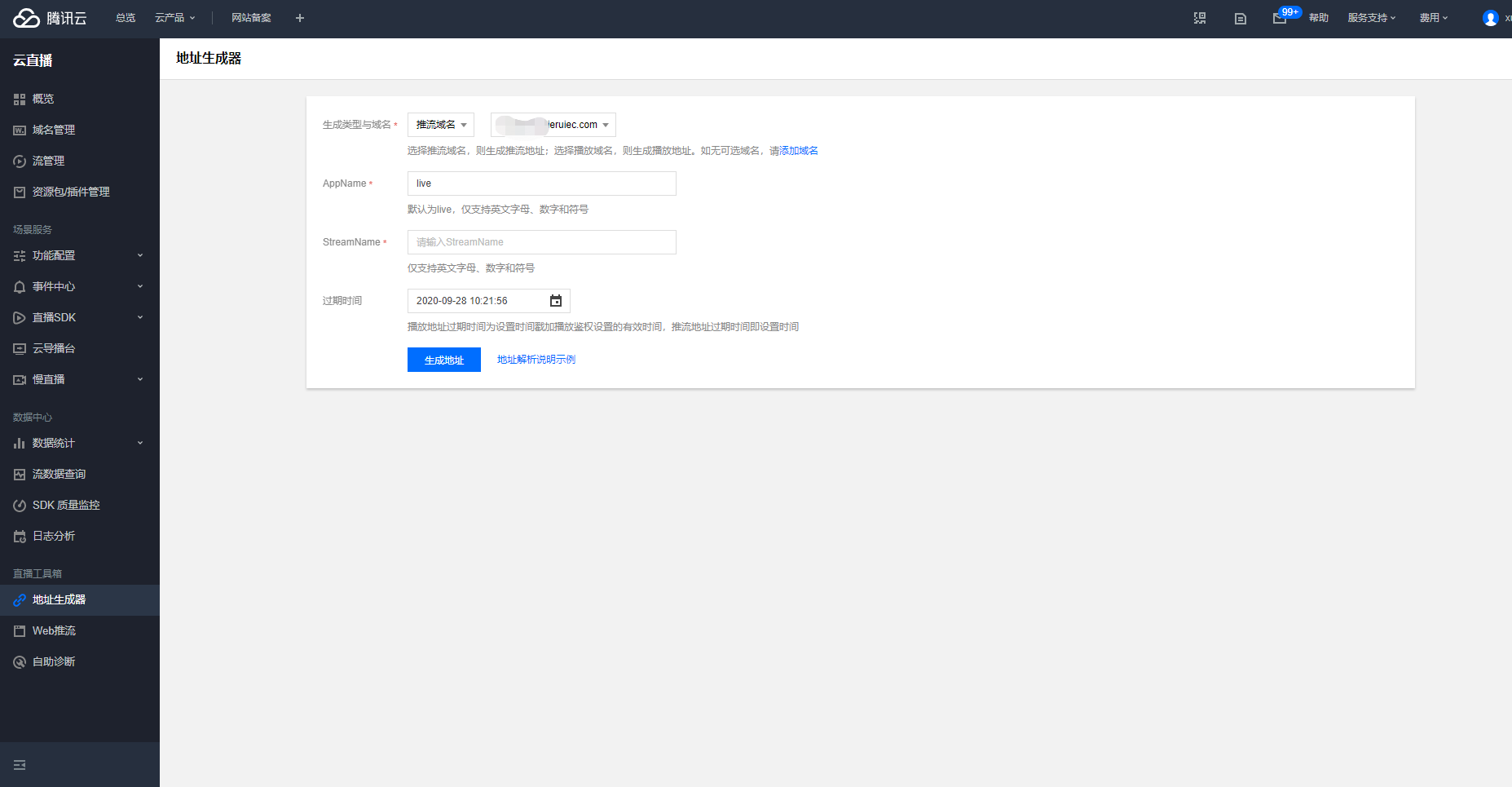This screenshot has width=1512, height=787.
Task: Expand the 事件中心 submenu chevron
Action: (x=140, y=286)
